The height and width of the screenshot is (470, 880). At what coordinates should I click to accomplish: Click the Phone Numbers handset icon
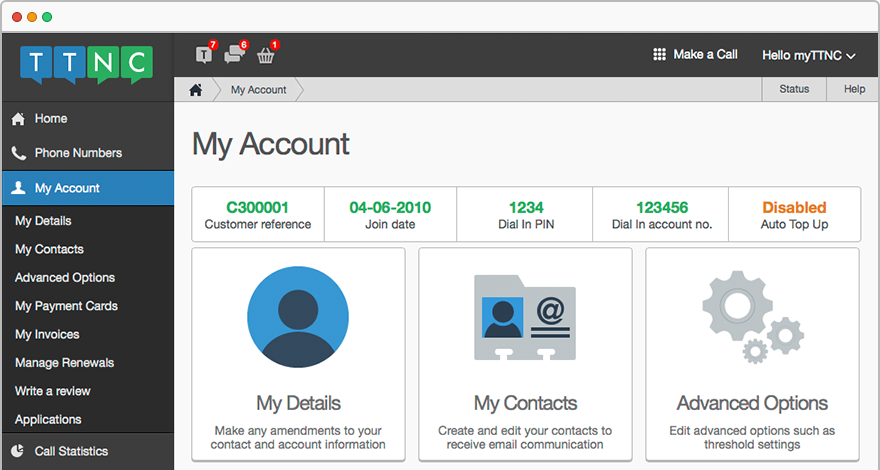tap(19, 153)
